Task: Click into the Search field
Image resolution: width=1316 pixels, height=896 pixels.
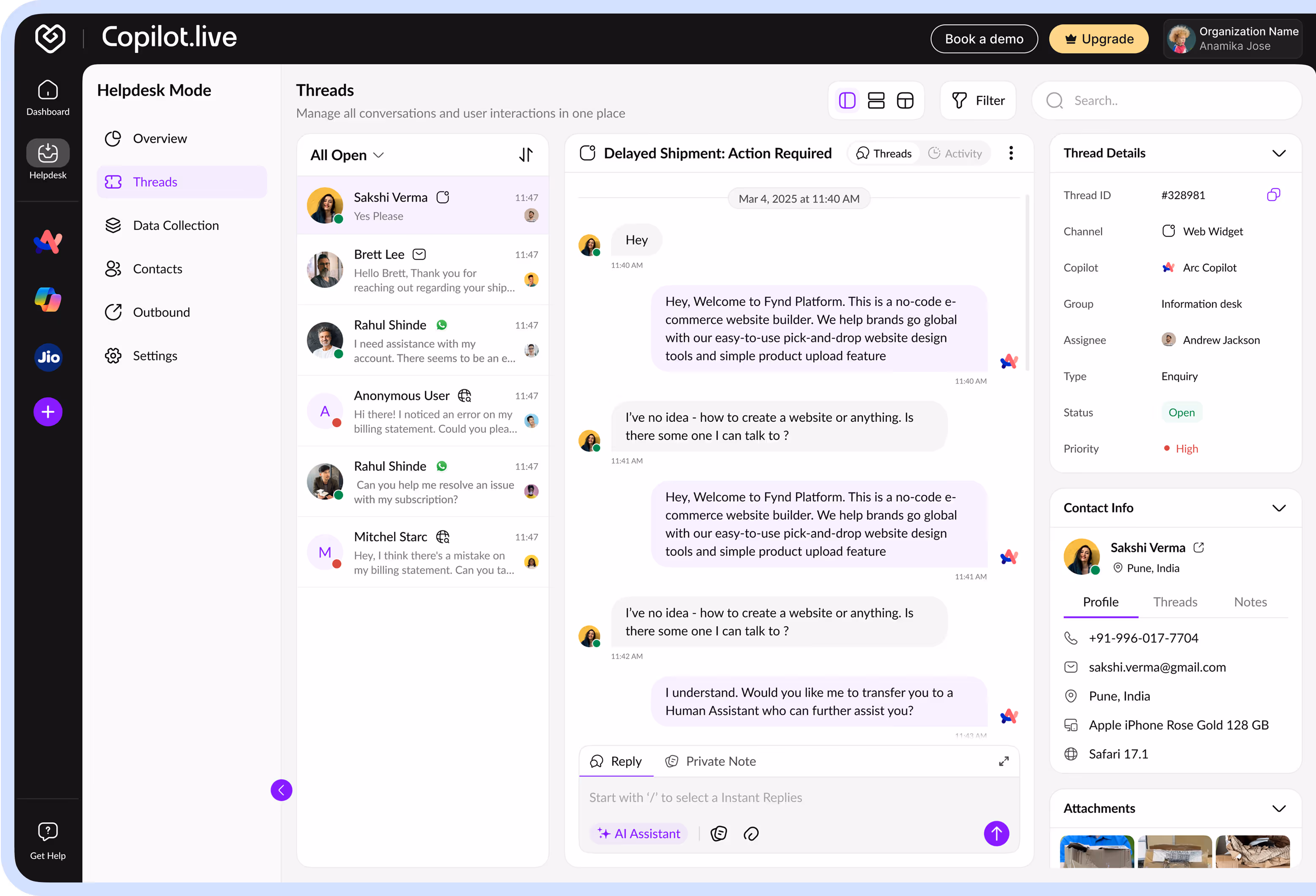Action: click(1166, 100)
